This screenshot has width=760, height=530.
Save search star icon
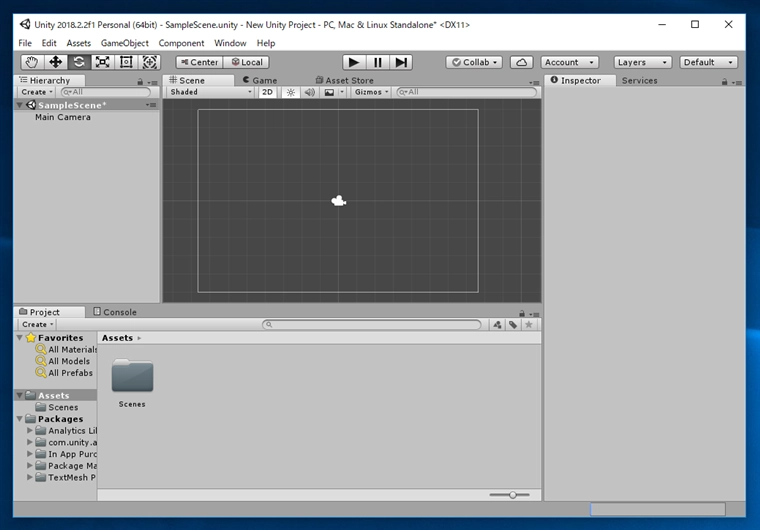click(529, 325)
